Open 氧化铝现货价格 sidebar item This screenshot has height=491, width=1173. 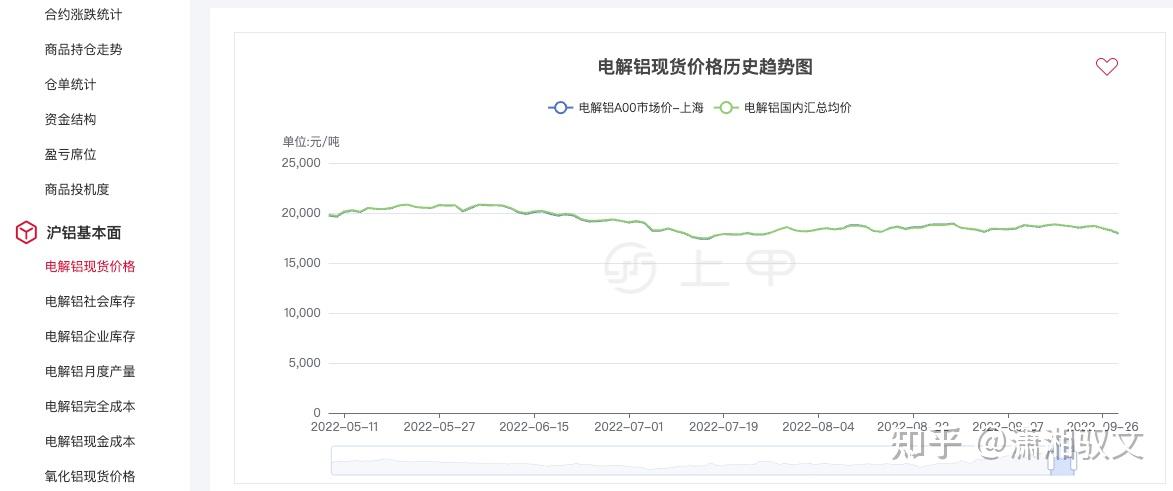point(90,476)
